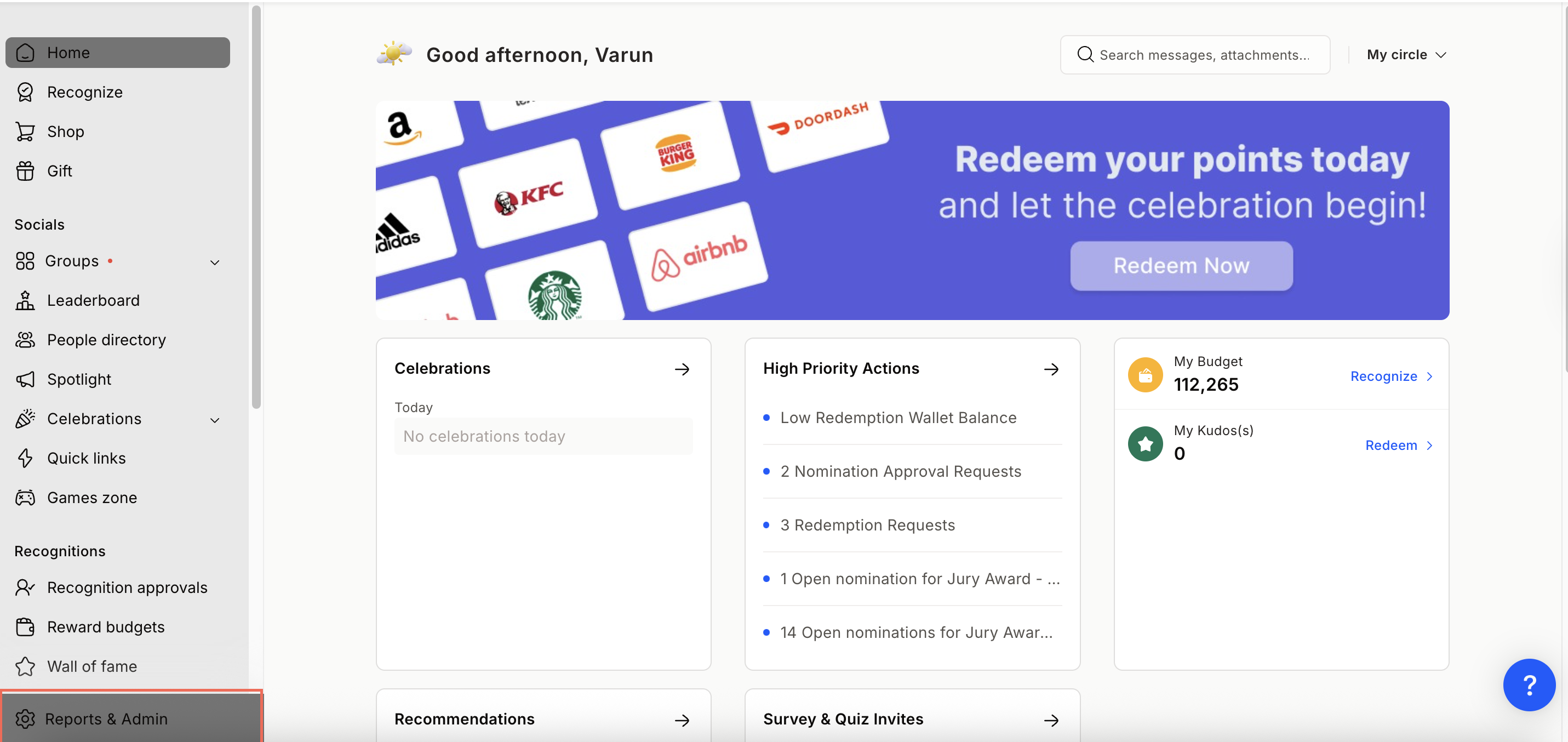
Task: Click the sidebar vertical scrollbar
Action: [x=256, y=207]
